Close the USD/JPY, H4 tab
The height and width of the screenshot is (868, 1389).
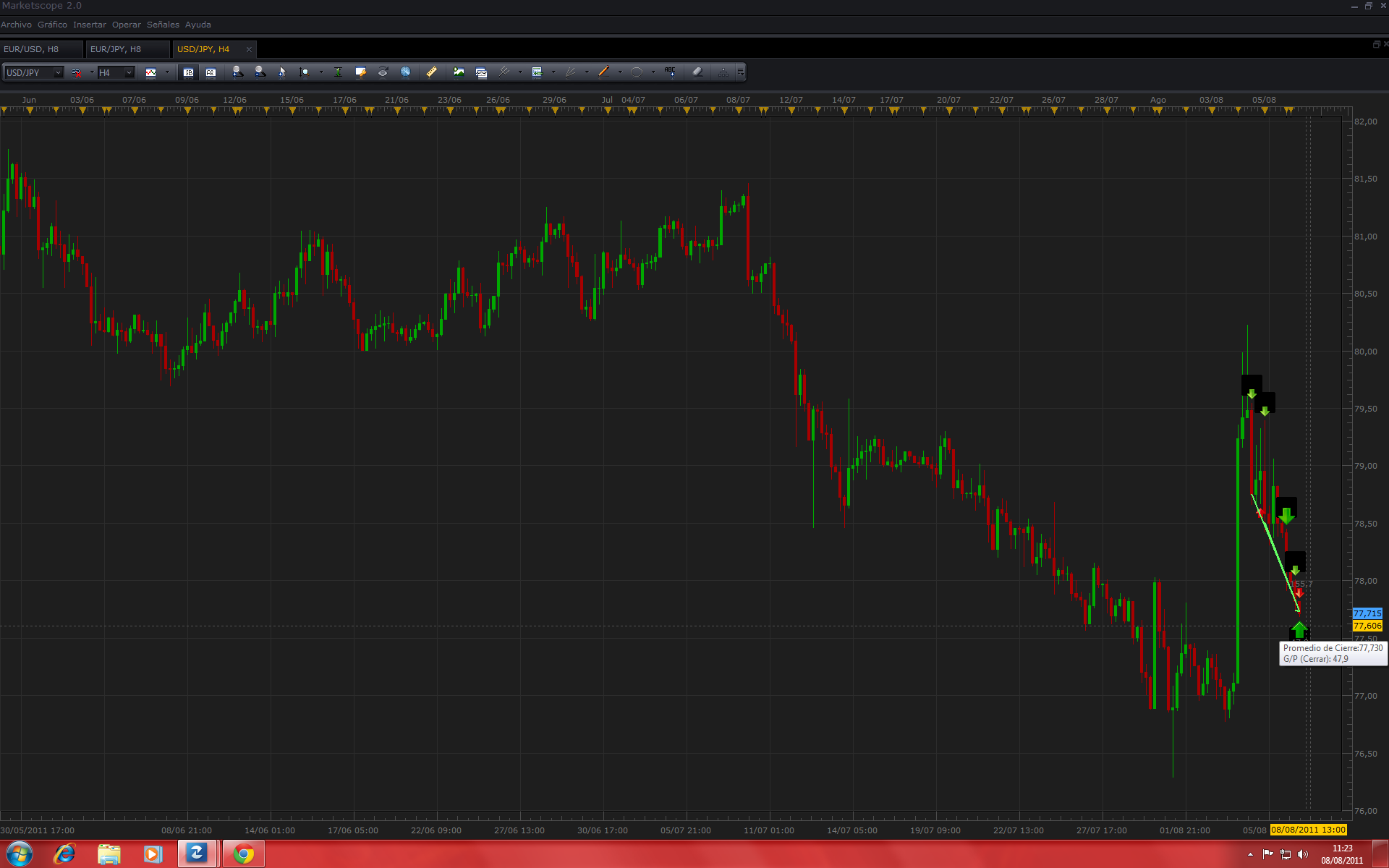point(249,49)
